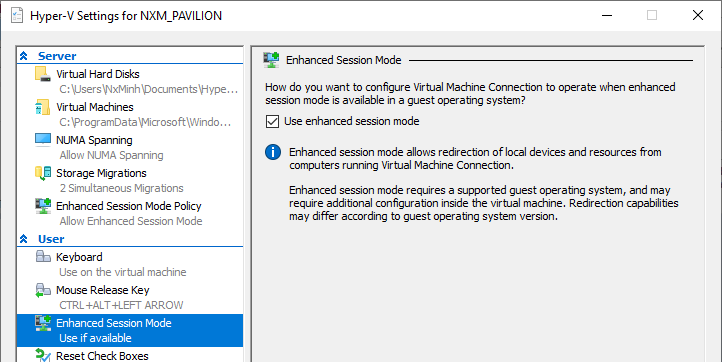Click the Virtual Hard Disks folder icon
Image resolution: width=722 pixels, height=362 pixels.
pos(43,74)
